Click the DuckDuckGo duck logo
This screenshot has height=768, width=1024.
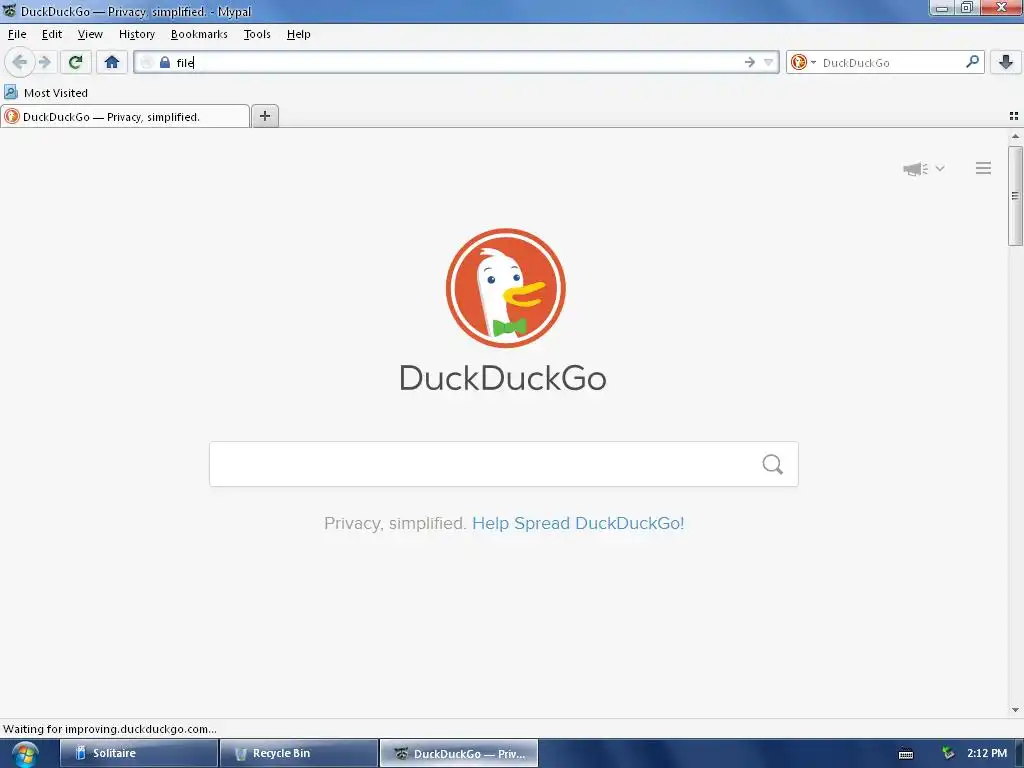[x=505, y=288]
